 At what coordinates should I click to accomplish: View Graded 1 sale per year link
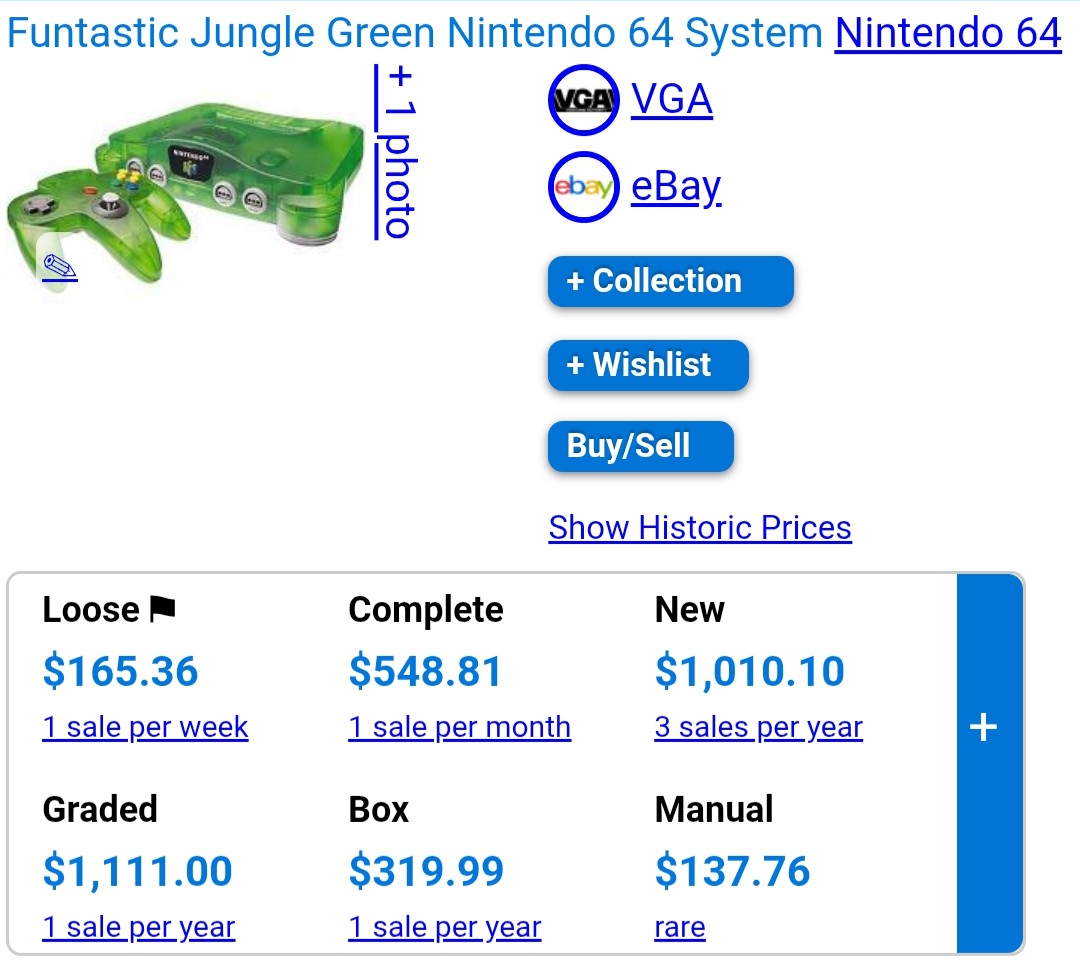[138, 927]
